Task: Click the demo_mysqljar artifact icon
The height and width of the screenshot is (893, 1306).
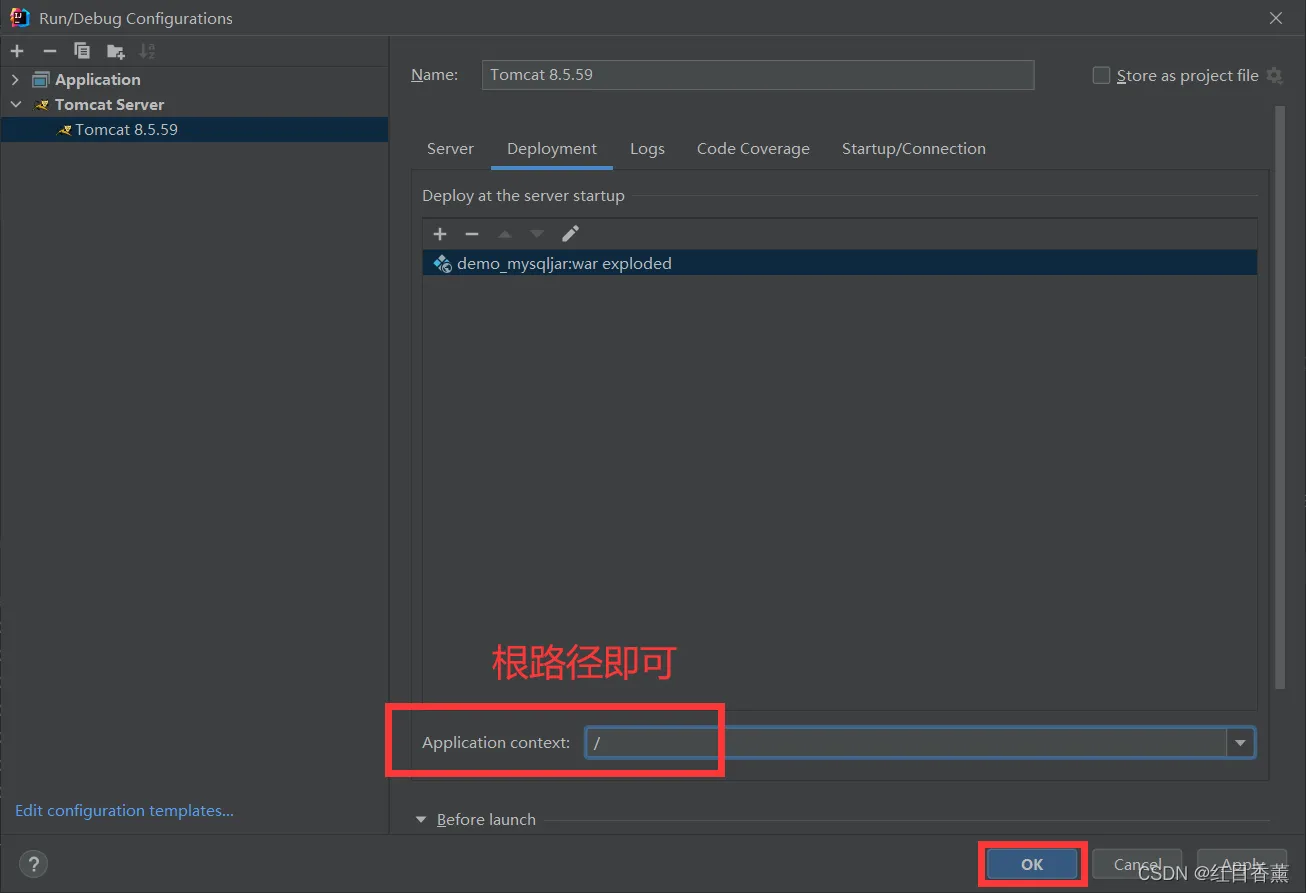Action: click(x=442, y=264)
